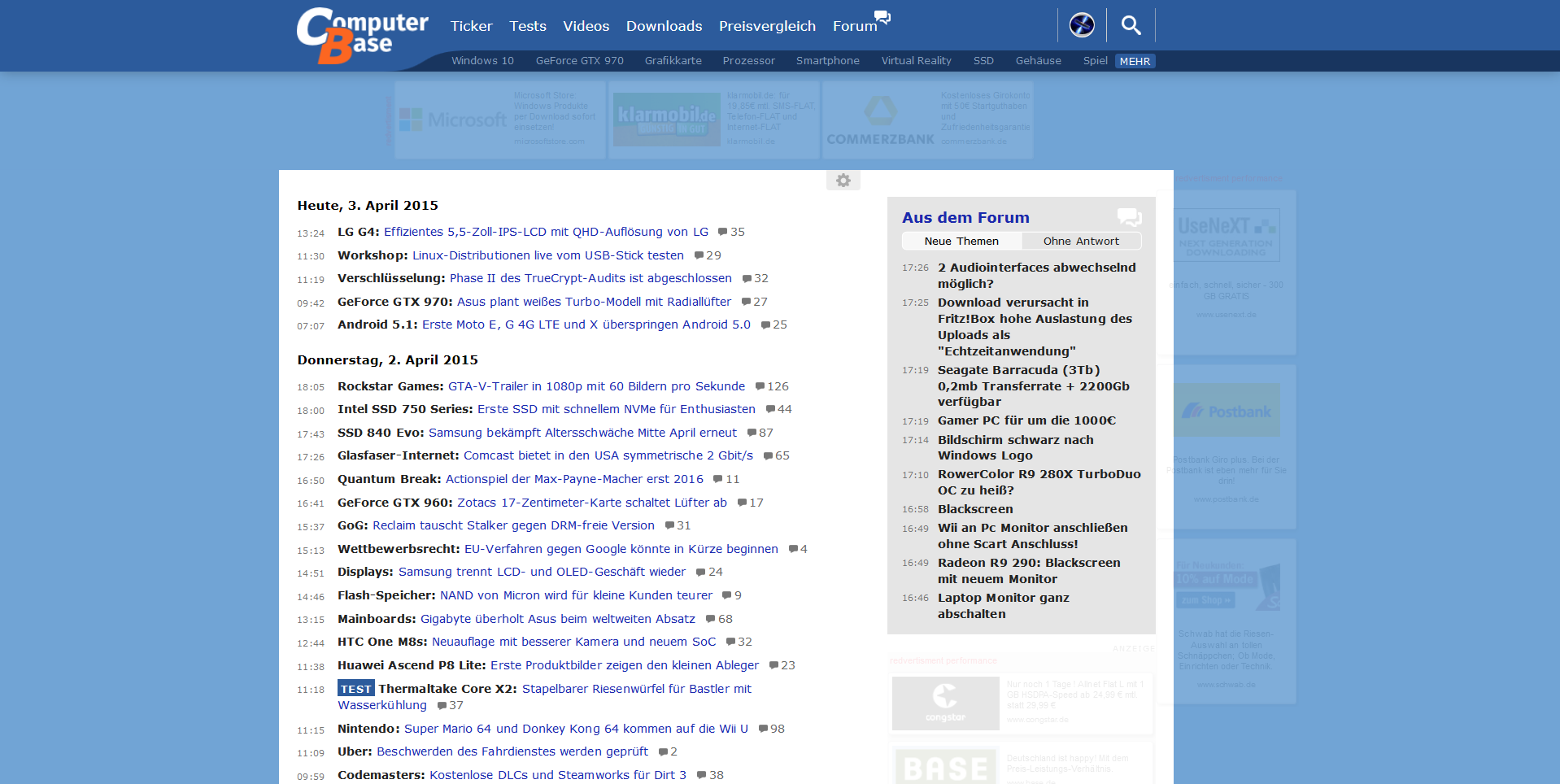The height and width of the screenshot is (784, 1560).
Task: Open forum thread 'Gamer PC für um die 1000€'
Action: coord(1026,420)
